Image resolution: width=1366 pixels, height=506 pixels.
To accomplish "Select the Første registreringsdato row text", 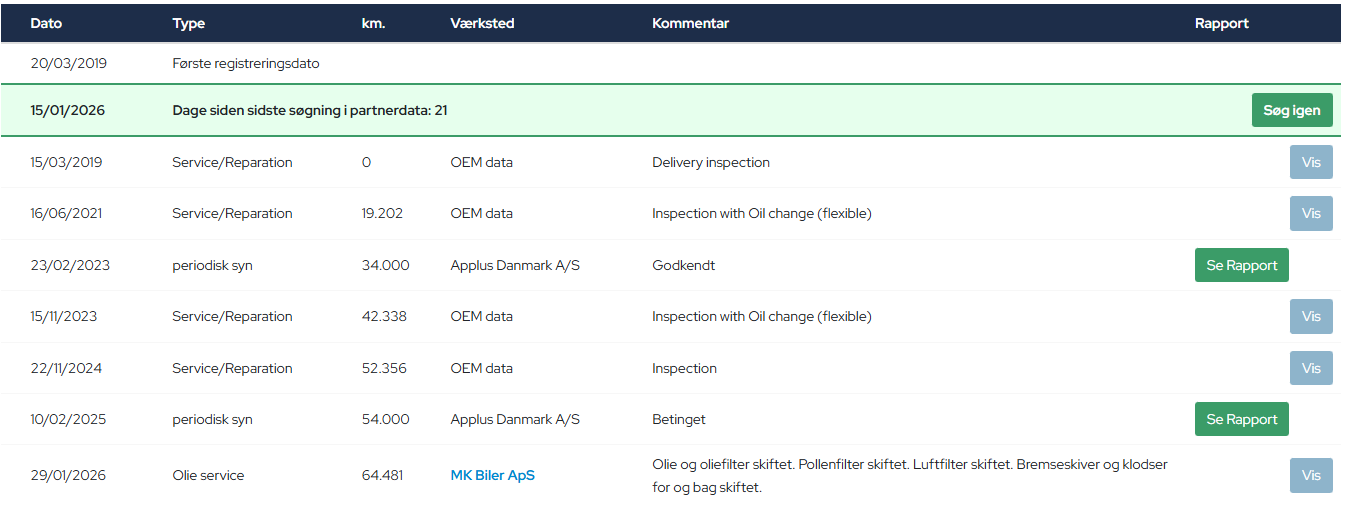I will pos(245,63).
